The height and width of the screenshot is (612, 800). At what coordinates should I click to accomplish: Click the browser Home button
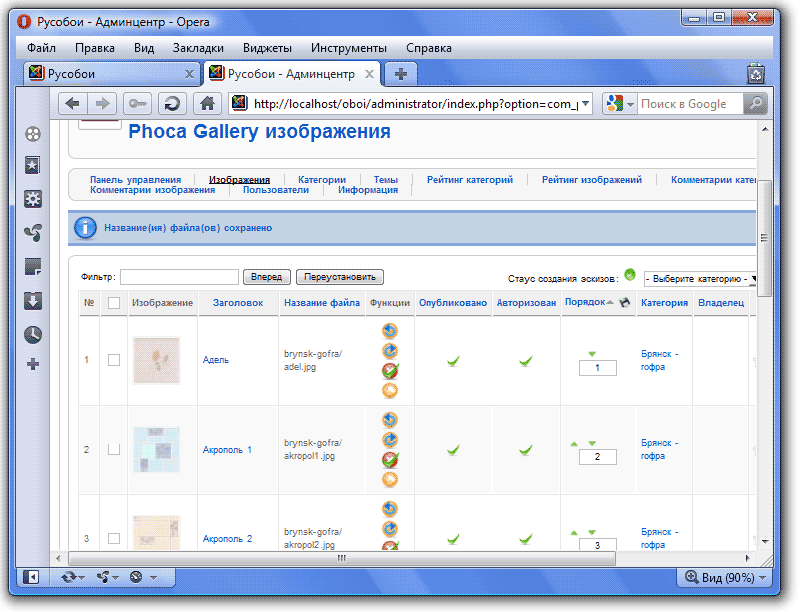[207, 103]
